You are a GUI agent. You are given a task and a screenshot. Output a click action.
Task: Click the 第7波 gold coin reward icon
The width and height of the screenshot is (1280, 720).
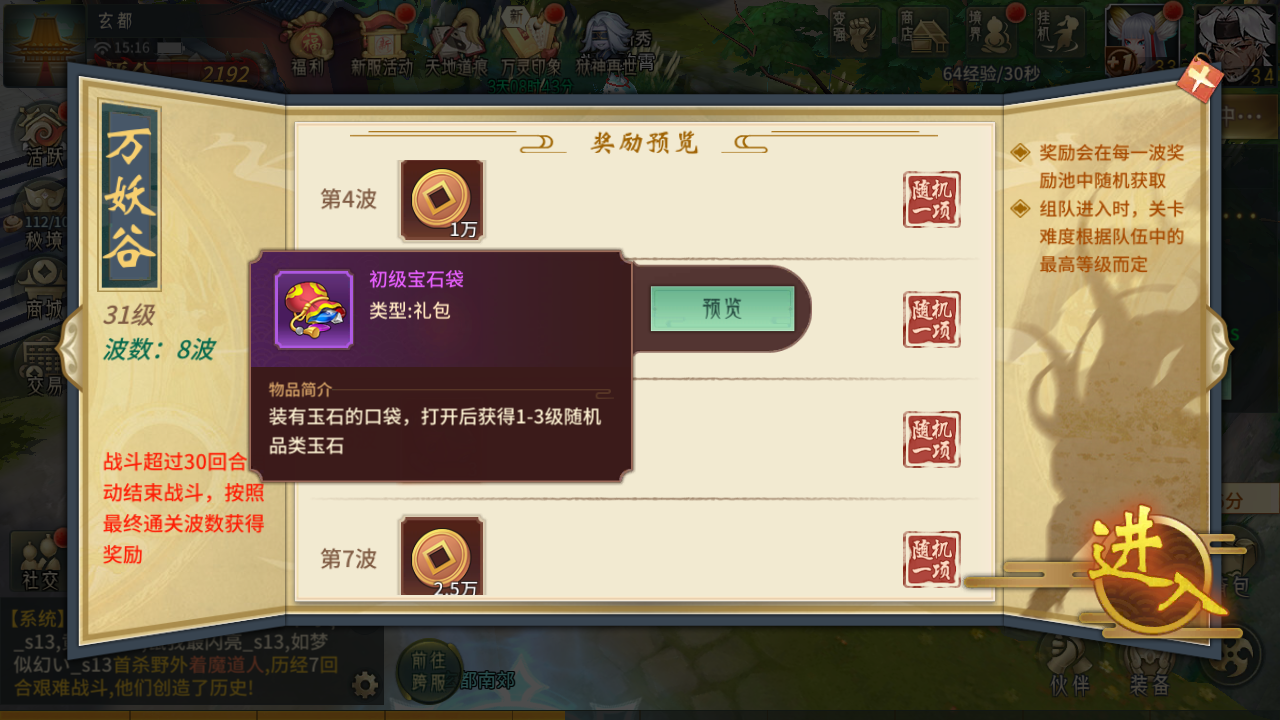pos(442,556)
